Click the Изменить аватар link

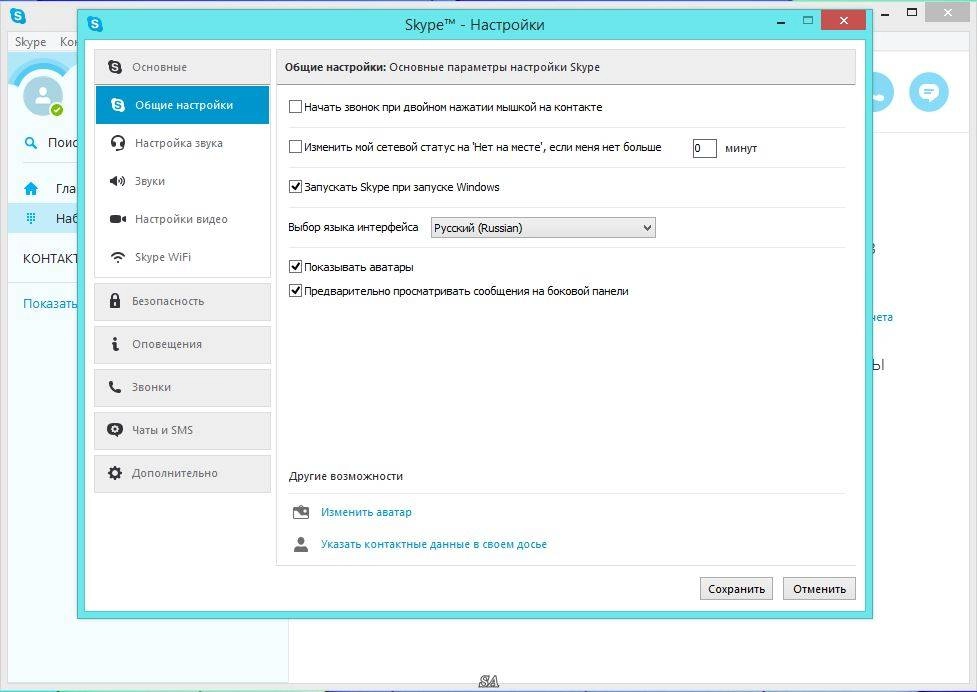click(366, 512)
